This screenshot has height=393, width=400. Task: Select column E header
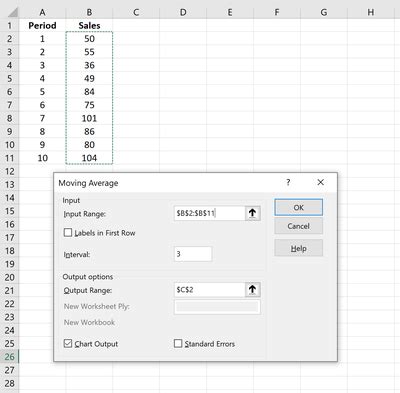tap(230, 12)
